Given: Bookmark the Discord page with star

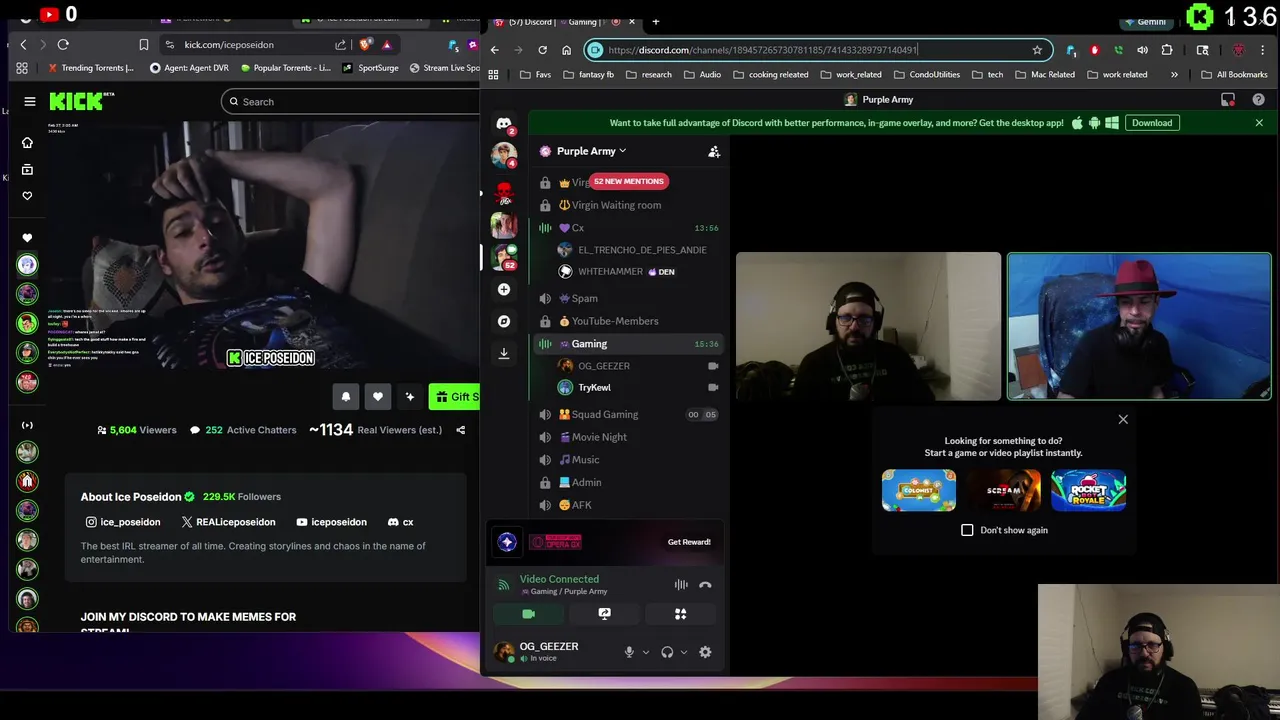Looking at the screenshot, I should (x=1037, y=50).
